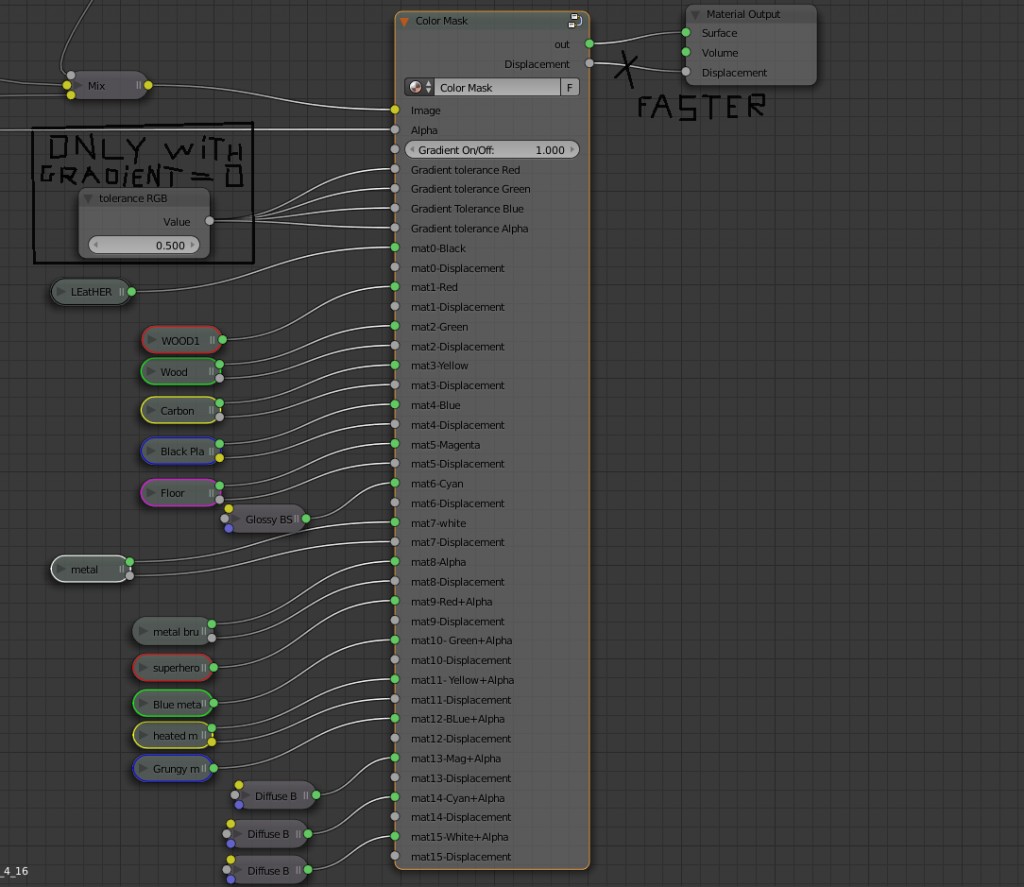
Task: Click the edit-group icon in the Color Mask header
Action: click(x=575, y=20)
